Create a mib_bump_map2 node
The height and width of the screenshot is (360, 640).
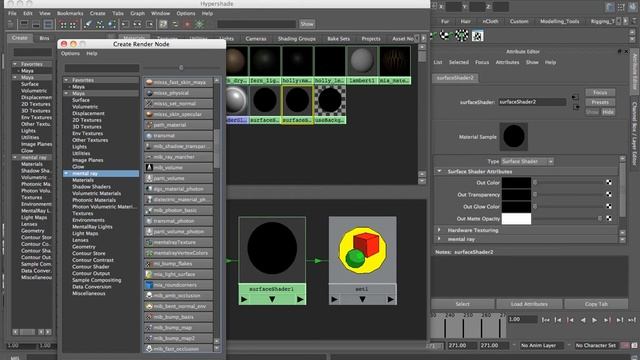tap(178, 338)
